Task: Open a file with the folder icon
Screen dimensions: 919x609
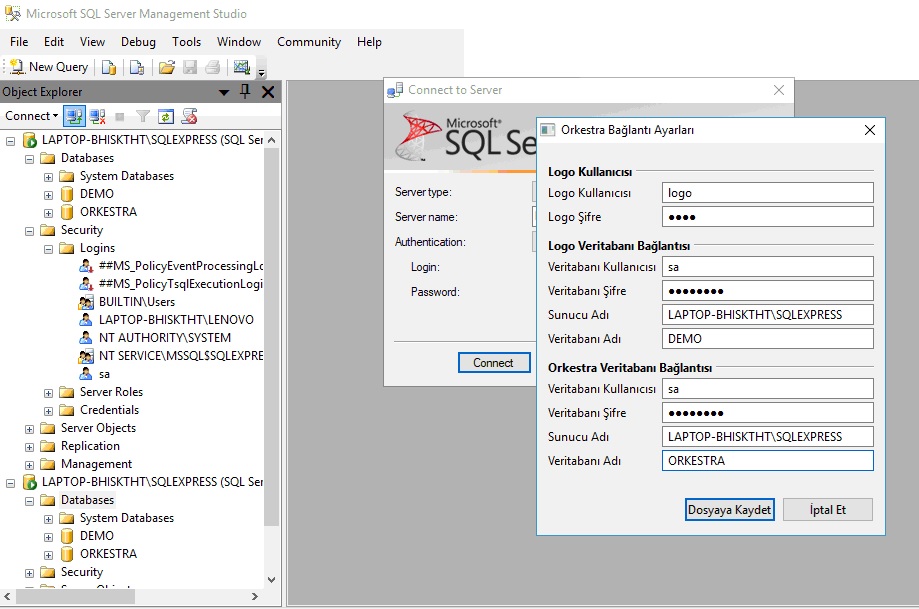Action: point(167,67)
